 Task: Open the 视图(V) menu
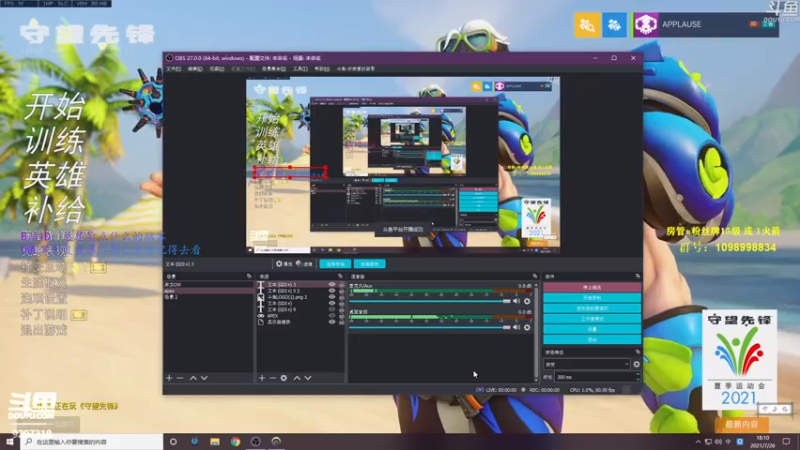217,69
